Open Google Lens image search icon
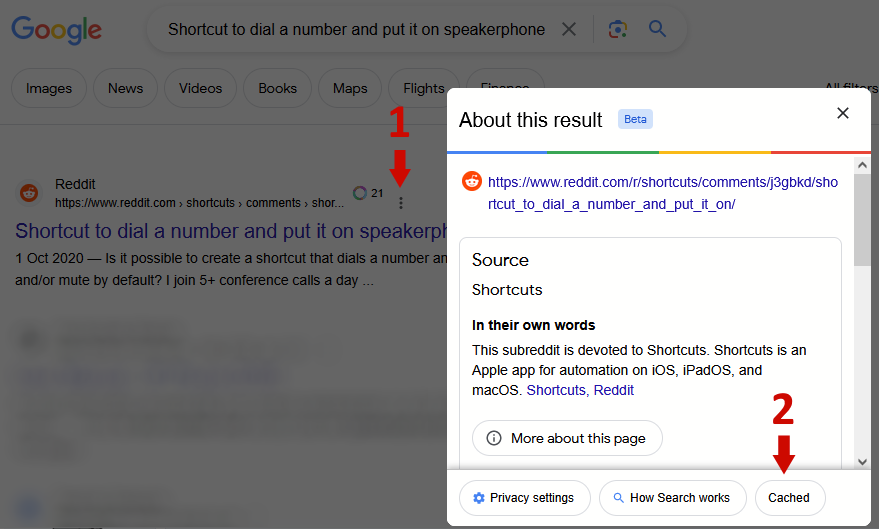Screen dimensions: 879x529 point(617,29)
